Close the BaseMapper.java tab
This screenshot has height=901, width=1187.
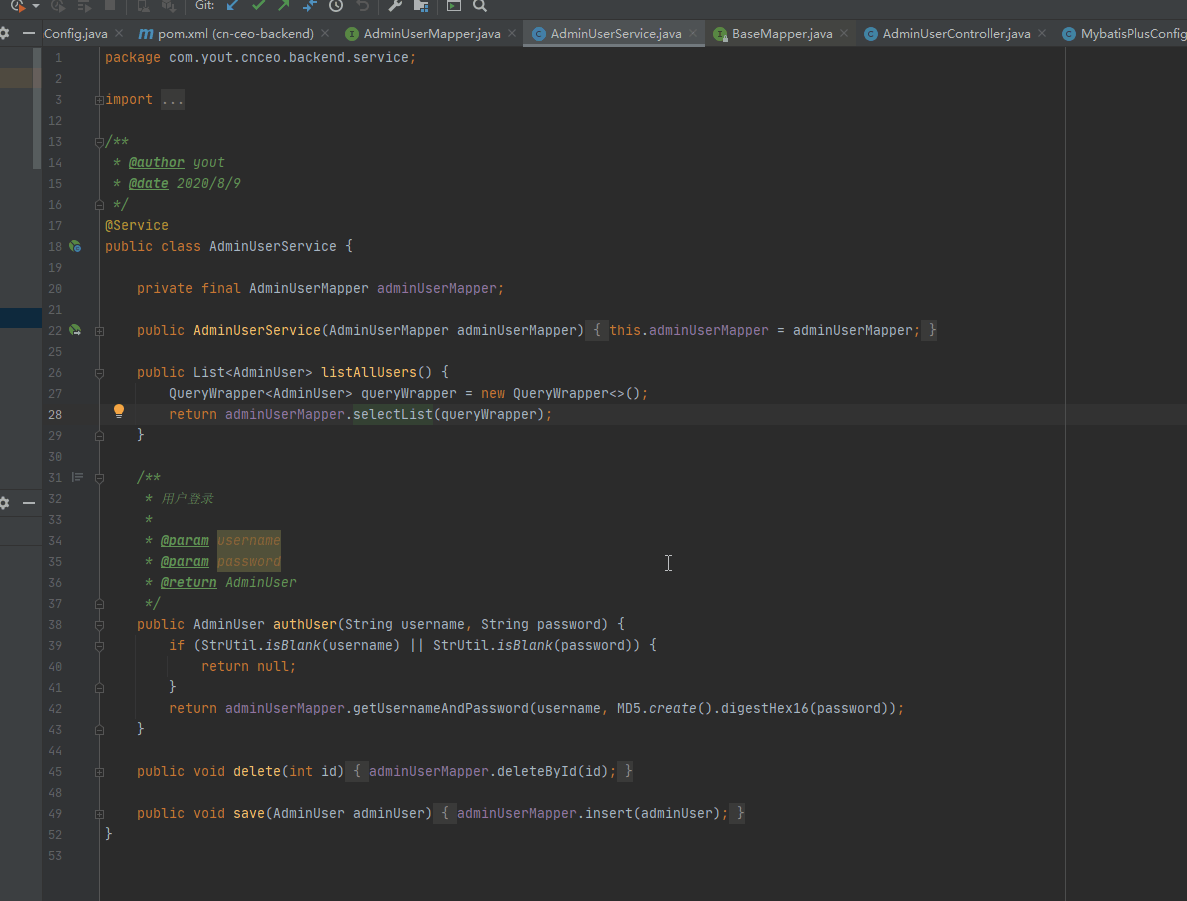click(x=844, y=33)
